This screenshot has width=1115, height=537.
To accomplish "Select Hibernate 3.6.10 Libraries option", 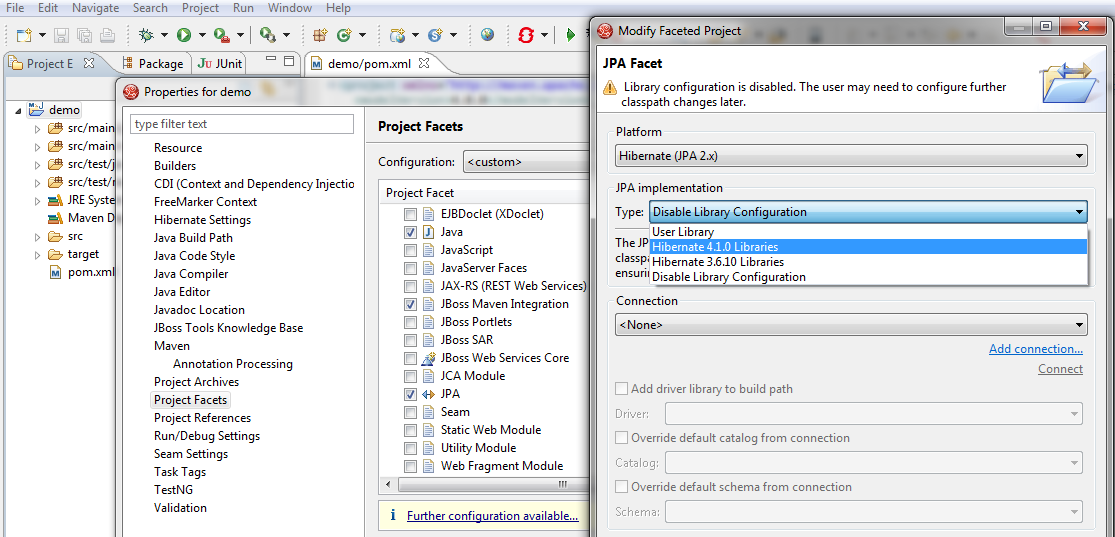I will (868, 262).
